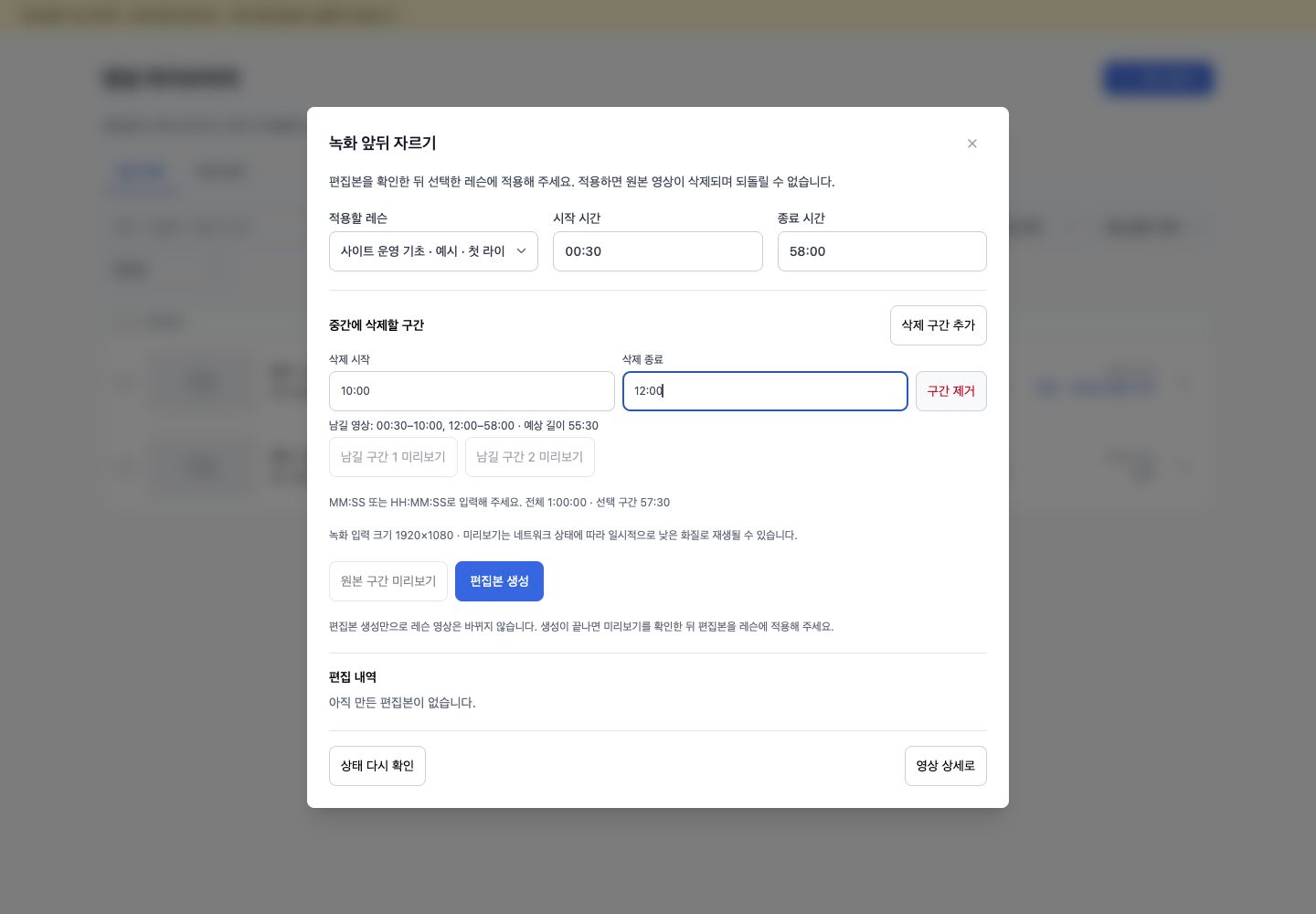Image resolution: width=1316 pixels, height=914 pixels.
Task: Click 남길 구간 2 미리보기 button
Action: pos(530,457)
